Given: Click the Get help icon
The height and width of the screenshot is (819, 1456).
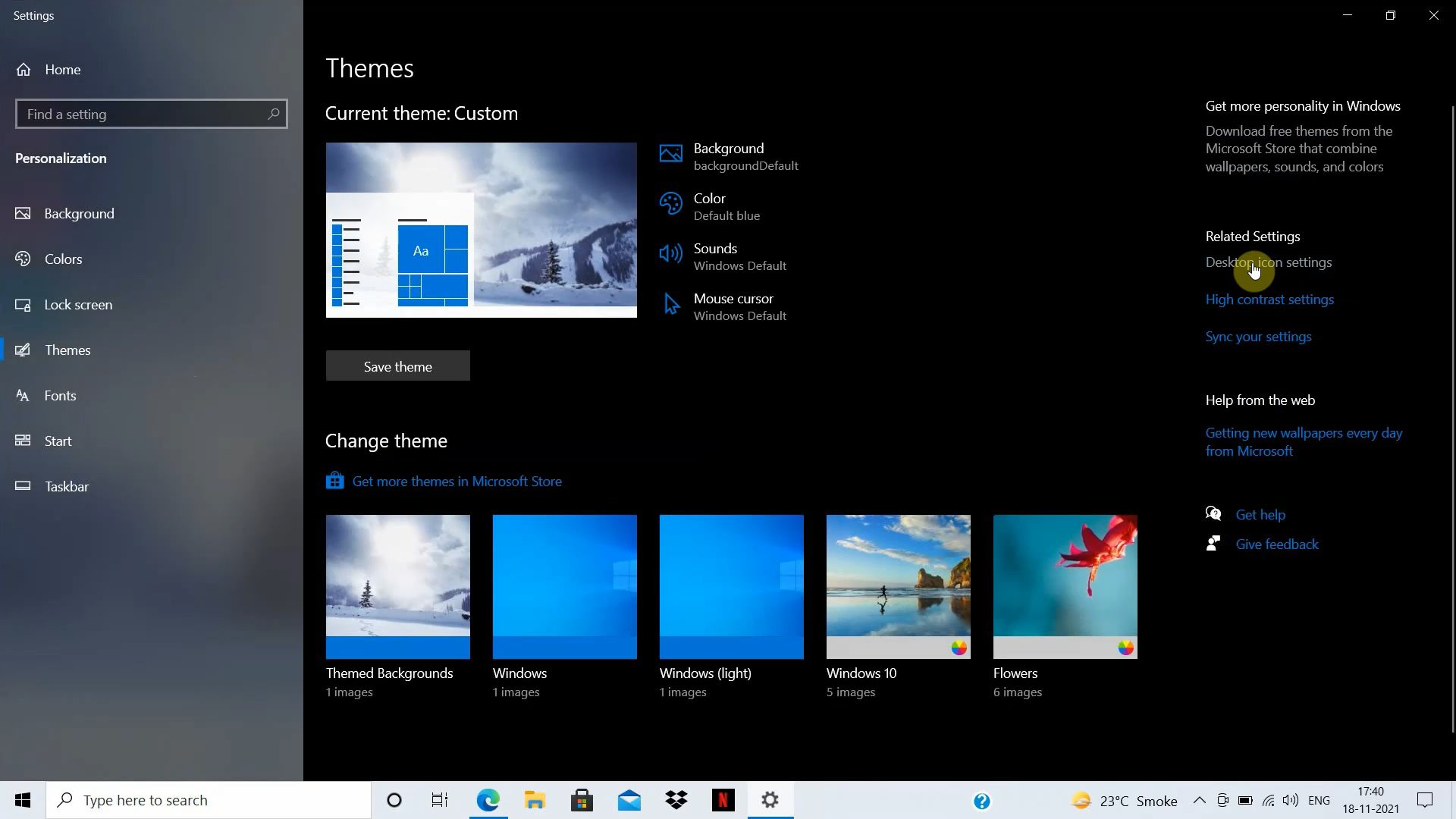Looking at the screenshot, I should [1213, 513].
